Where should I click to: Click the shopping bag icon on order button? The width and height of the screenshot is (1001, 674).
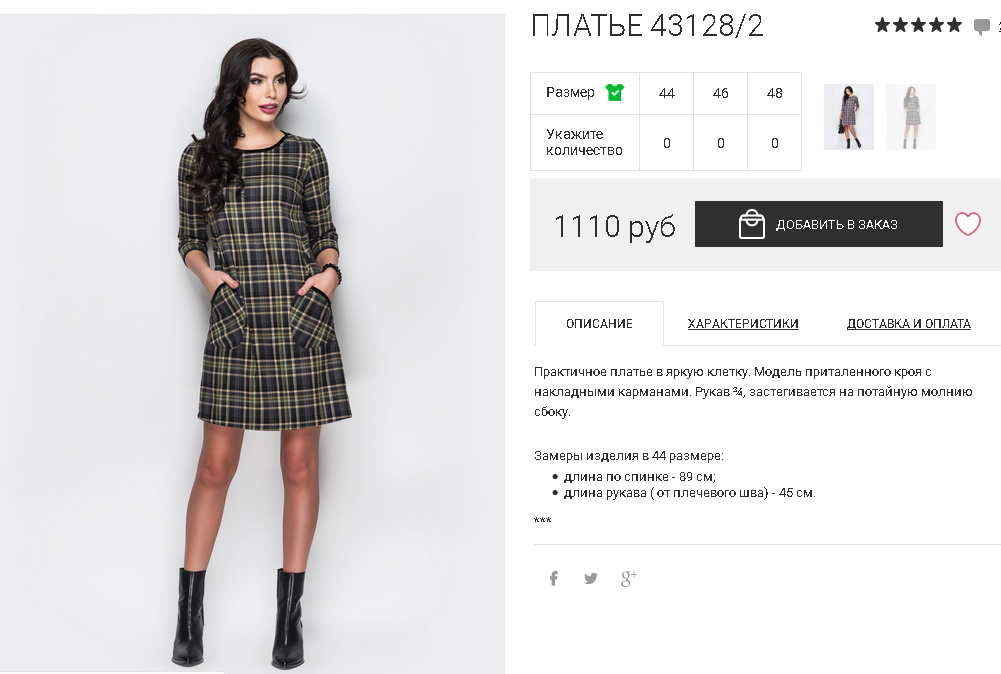click(x=751, y=224)
